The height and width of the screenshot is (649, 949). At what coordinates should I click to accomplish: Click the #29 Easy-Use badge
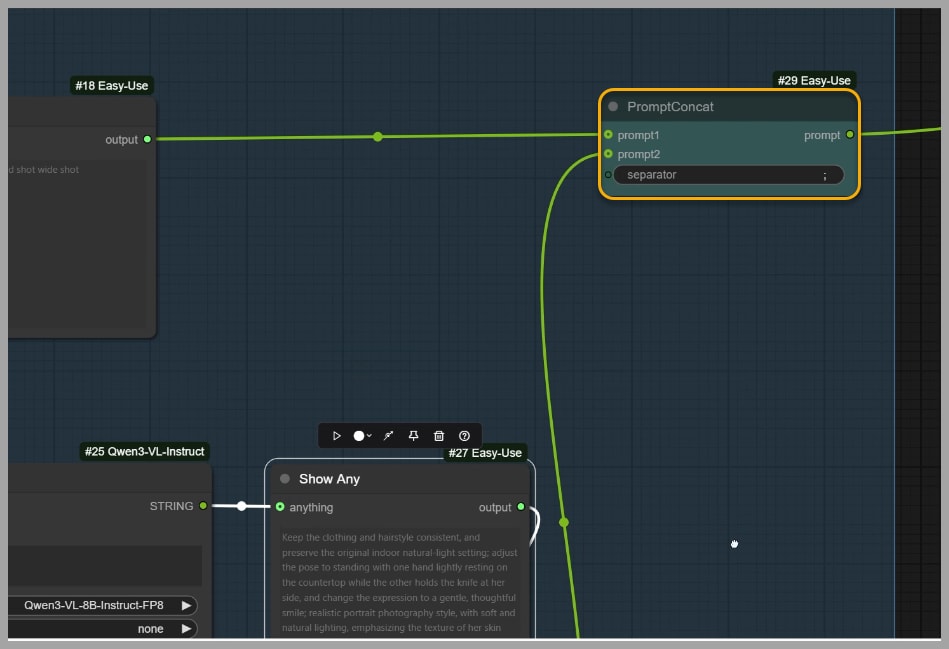tap(813, 80)
